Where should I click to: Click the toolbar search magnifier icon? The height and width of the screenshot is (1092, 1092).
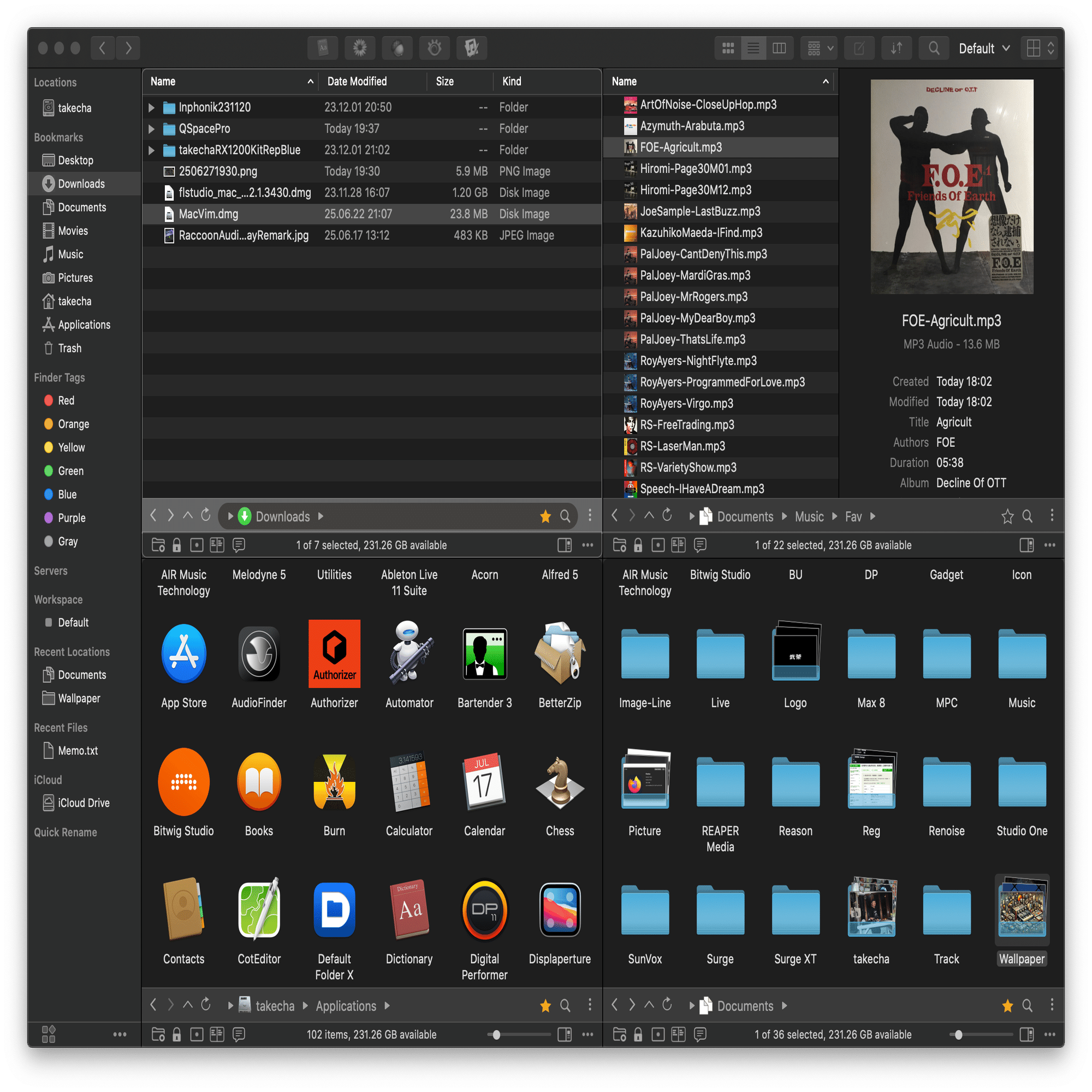tap(934, 48)
